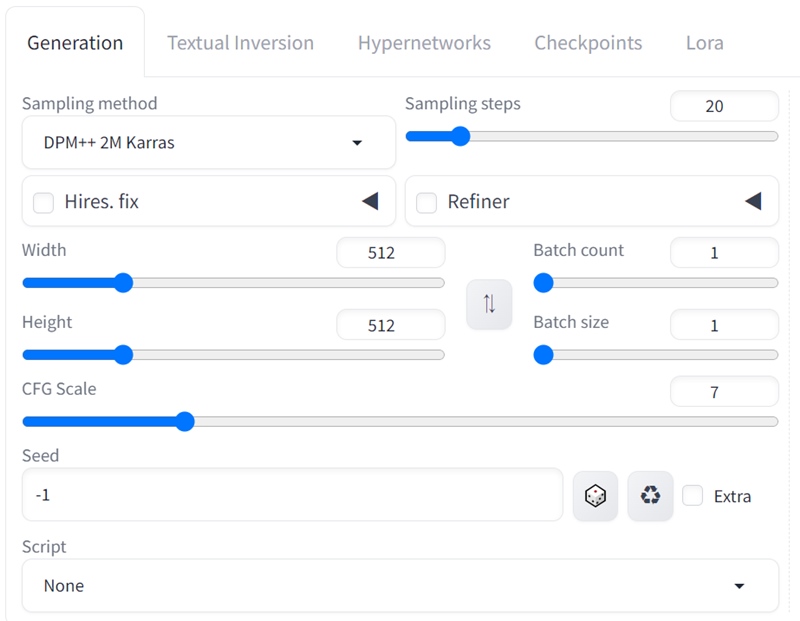Click the Height slider handle
Viewport: 800px width, 621px height.
(x=123, y=355)
